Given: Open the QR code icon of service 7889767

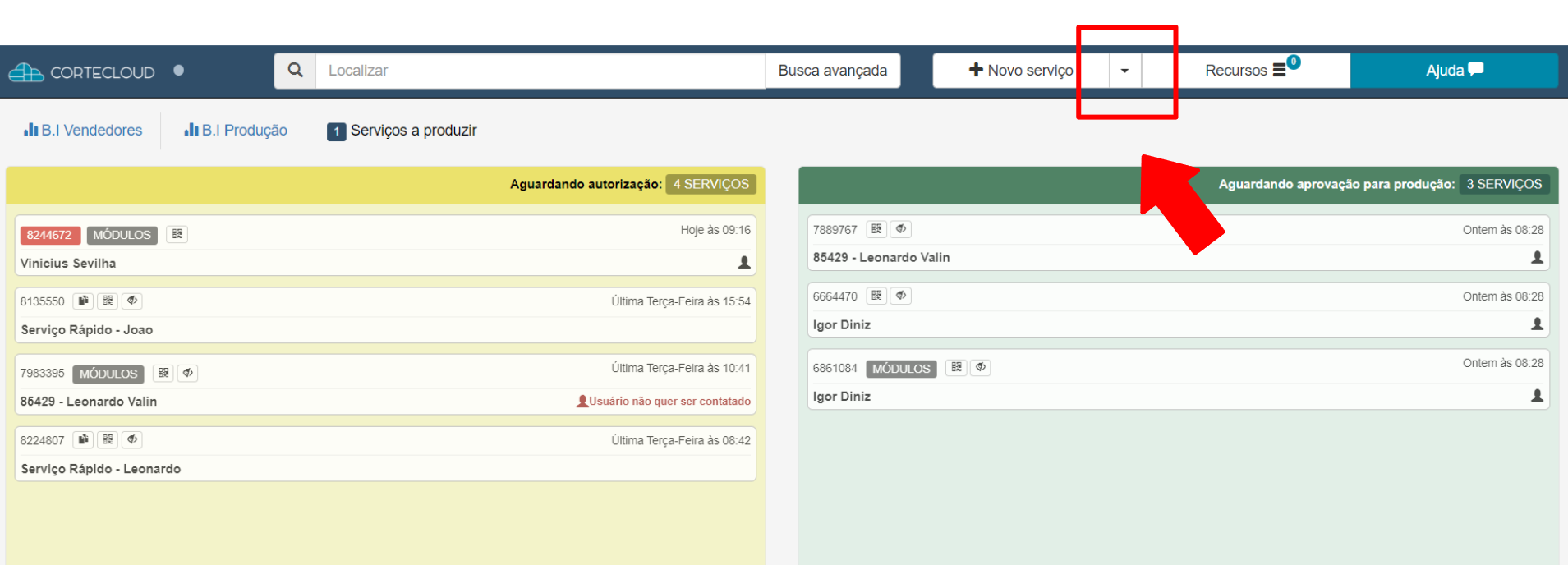Looking at the screenshot, I should click(876, 229).
